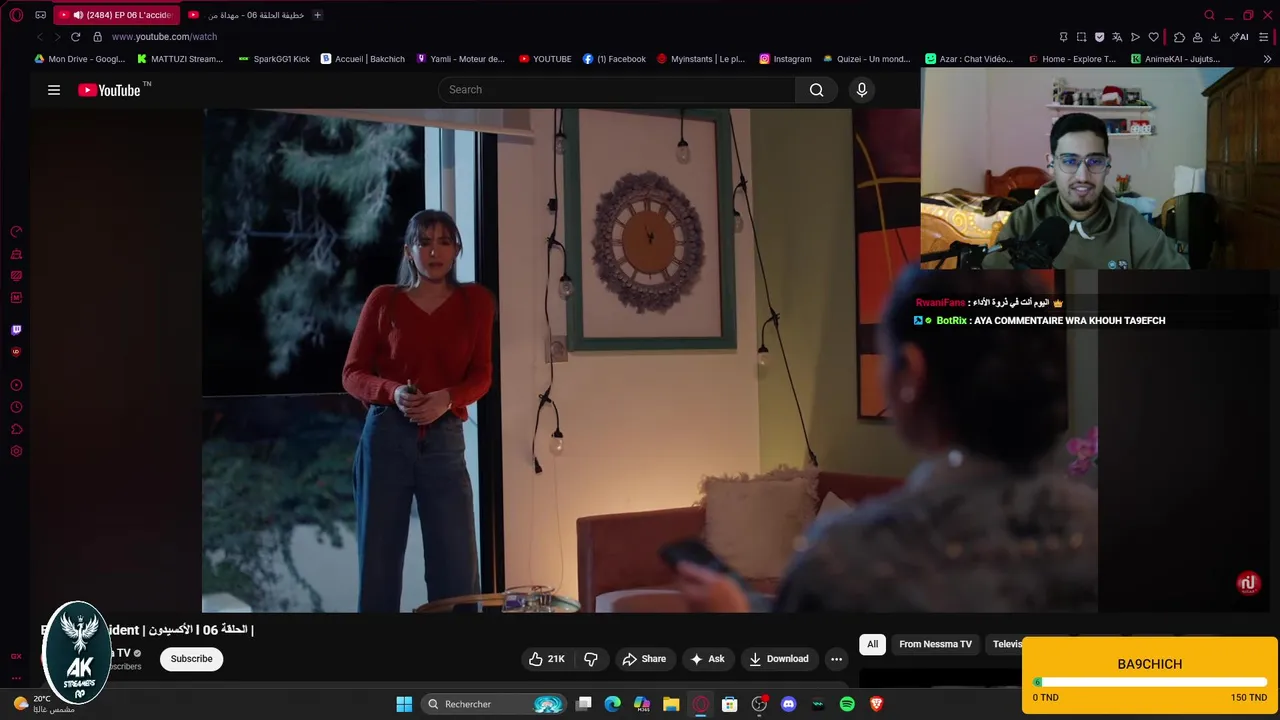
Task: Select the All filter chip
Action: tap(872, 644)
